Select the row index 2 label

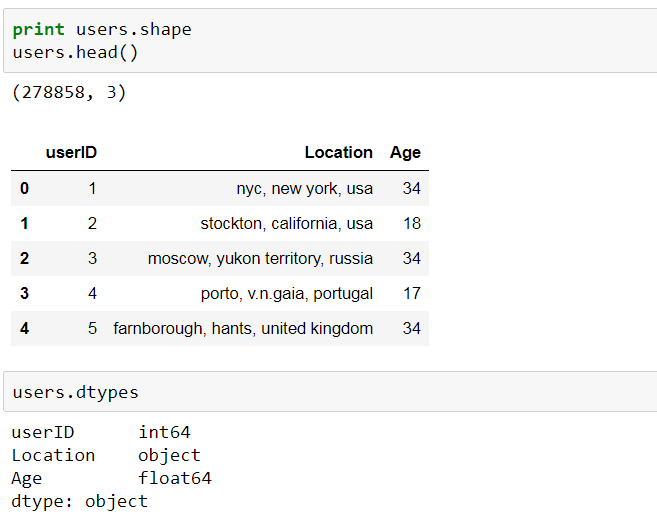tap(24, 258)
